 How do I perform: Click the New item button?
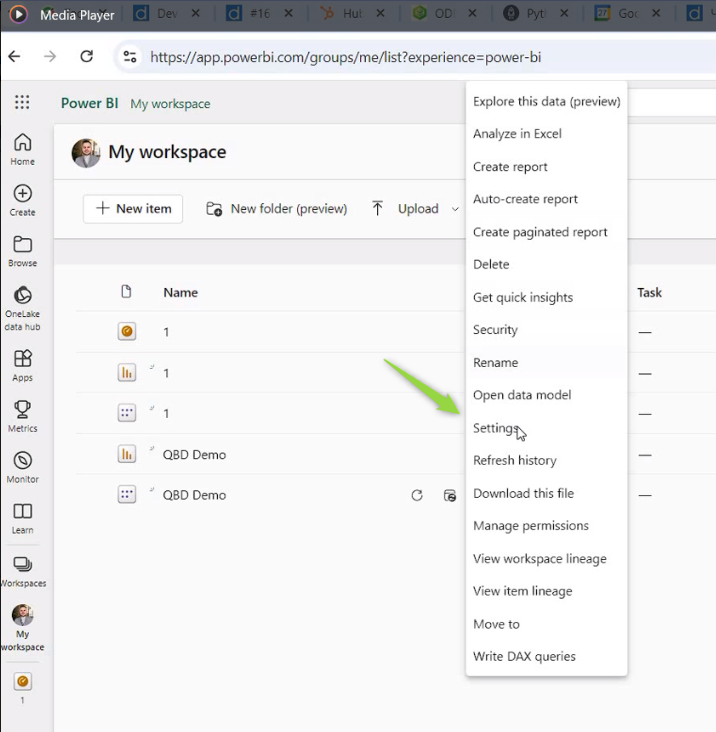coord(133,209)
